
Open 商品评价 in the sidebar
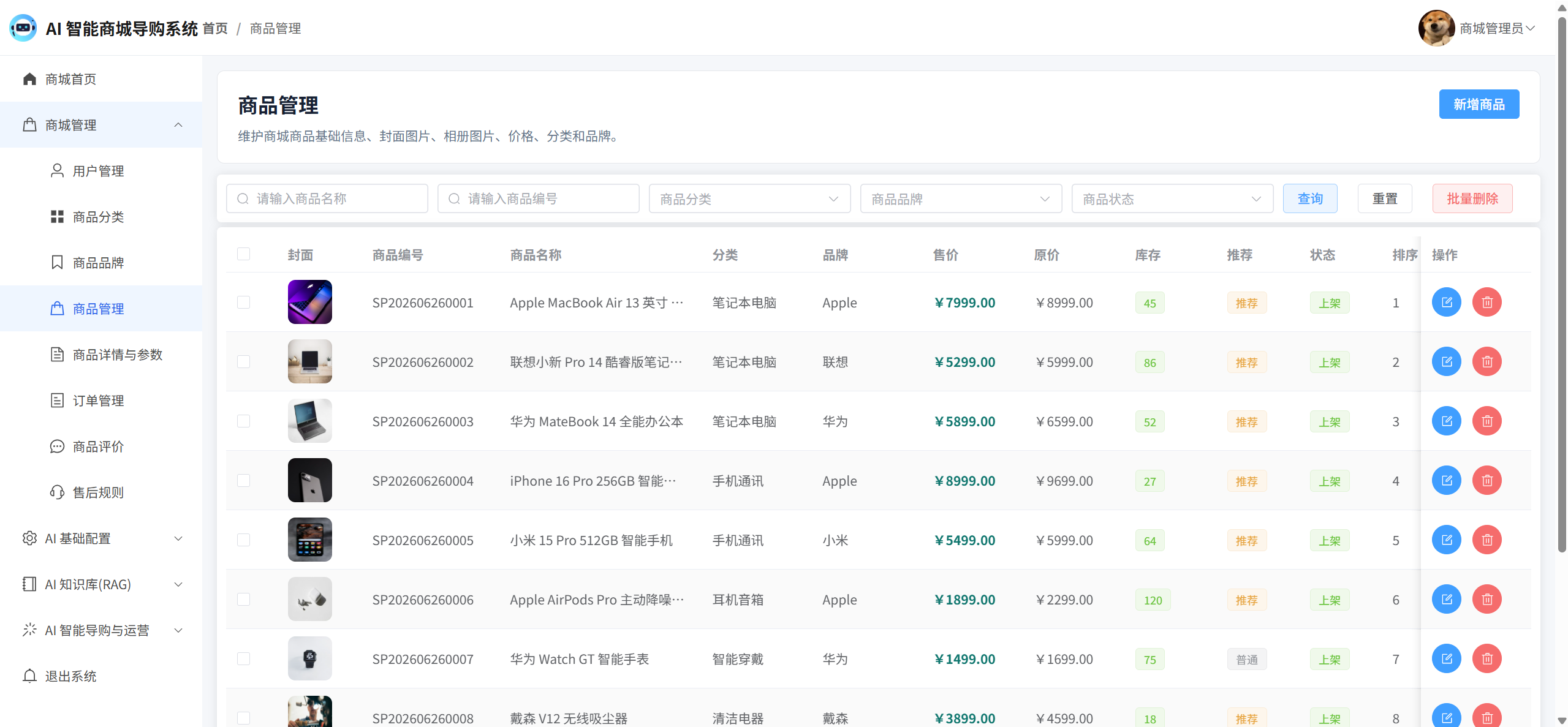(101, 446)
